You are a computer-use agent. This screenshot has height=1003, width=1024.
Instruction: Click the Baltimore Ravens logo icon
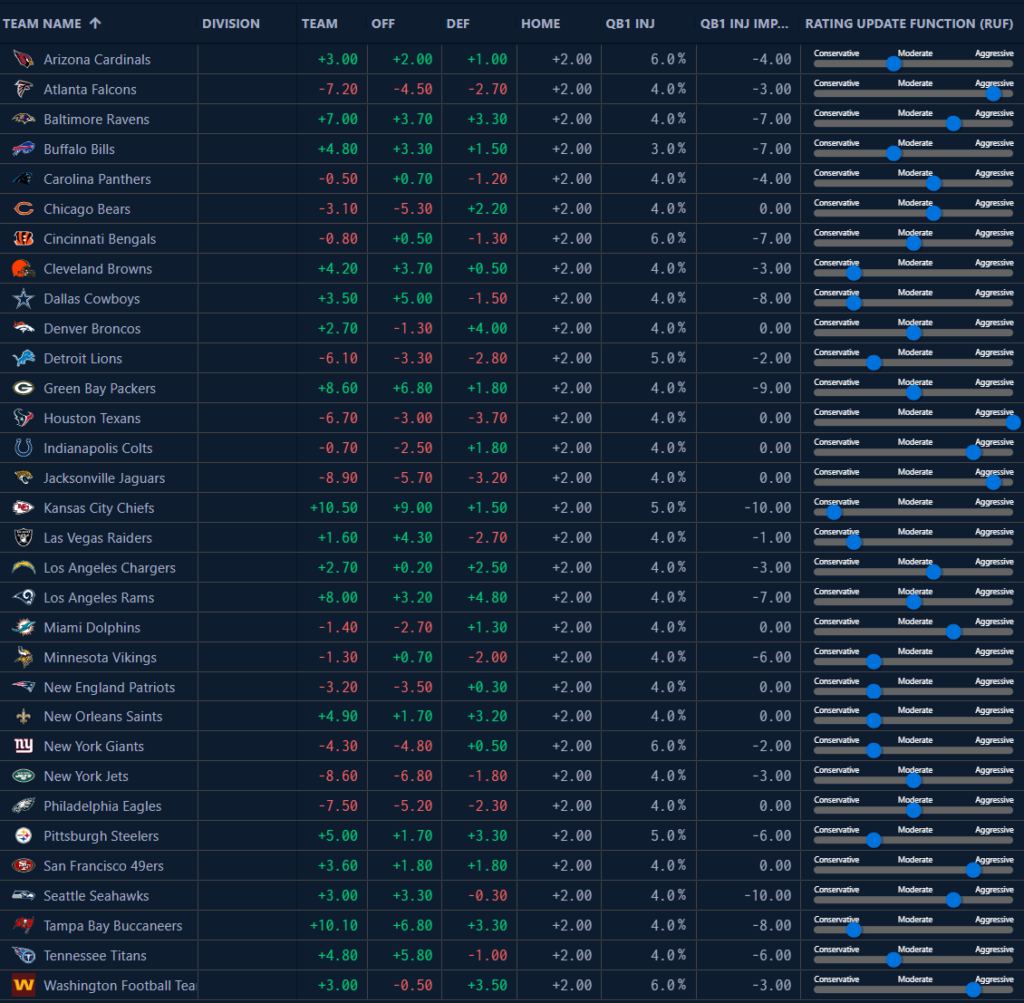(x=24, y=119)
